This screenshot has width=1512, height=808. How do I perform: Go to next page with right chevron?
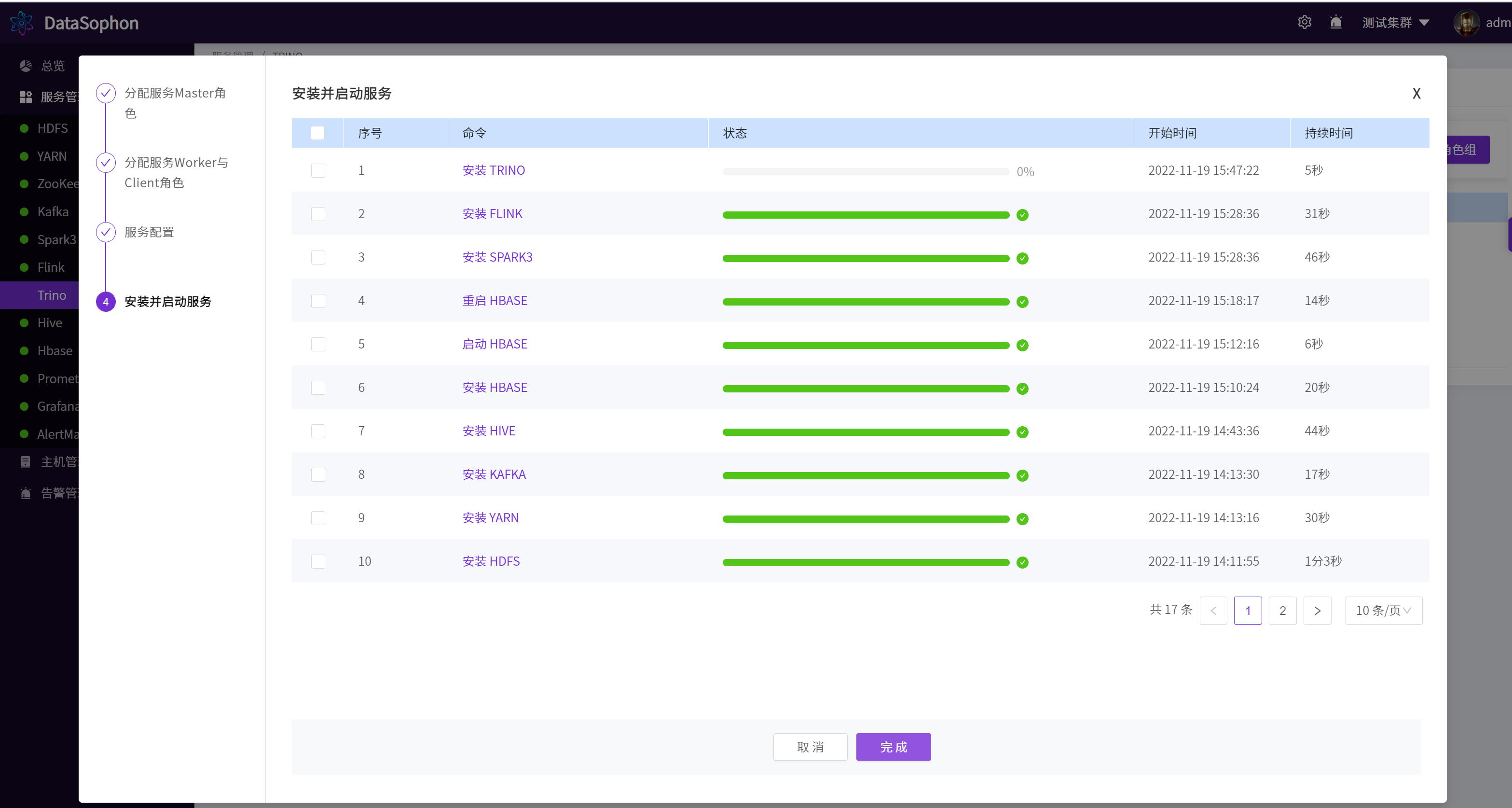pyautogui.click(x=1317, y=611)
